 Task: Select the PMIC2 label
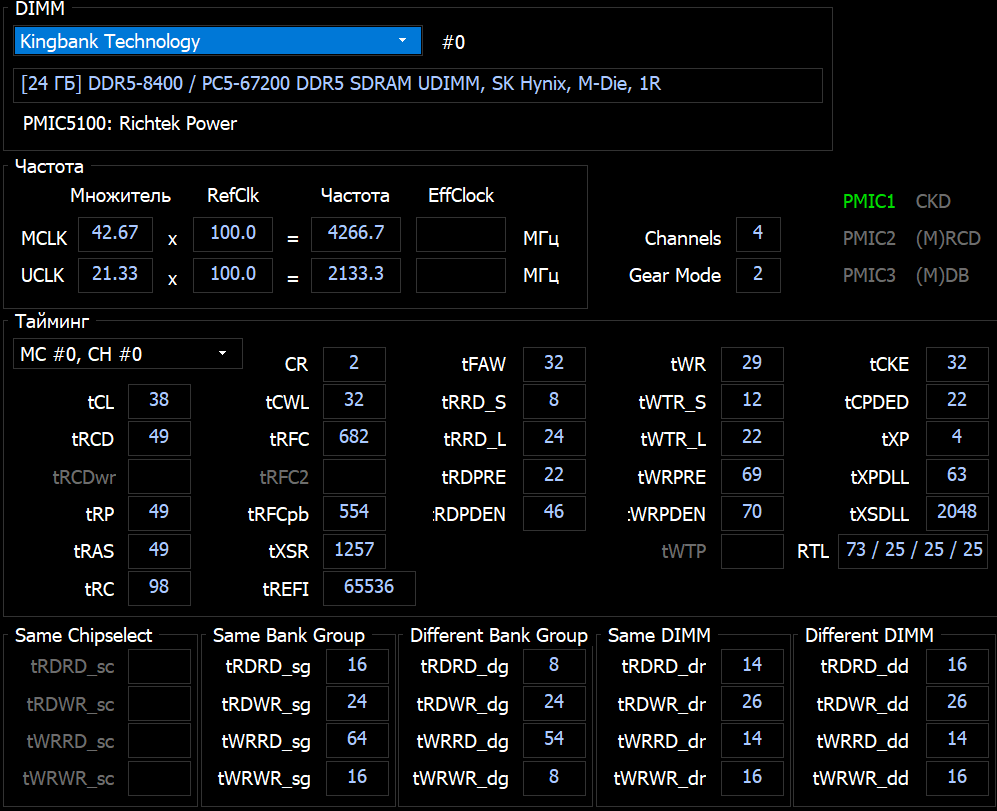869,239
